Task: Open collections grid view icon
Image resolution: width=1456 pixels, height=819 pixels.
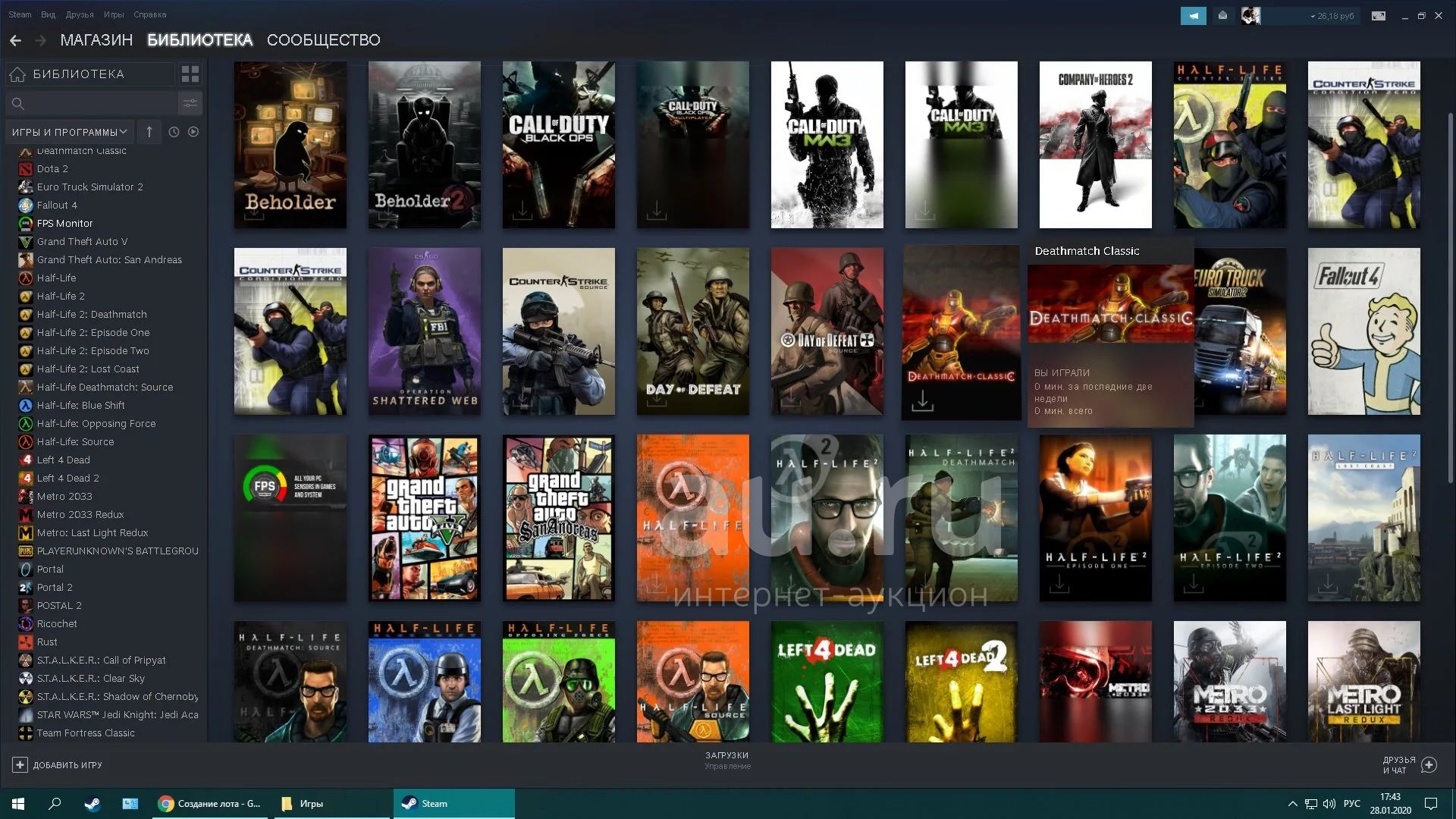Action: click(190, 74)
